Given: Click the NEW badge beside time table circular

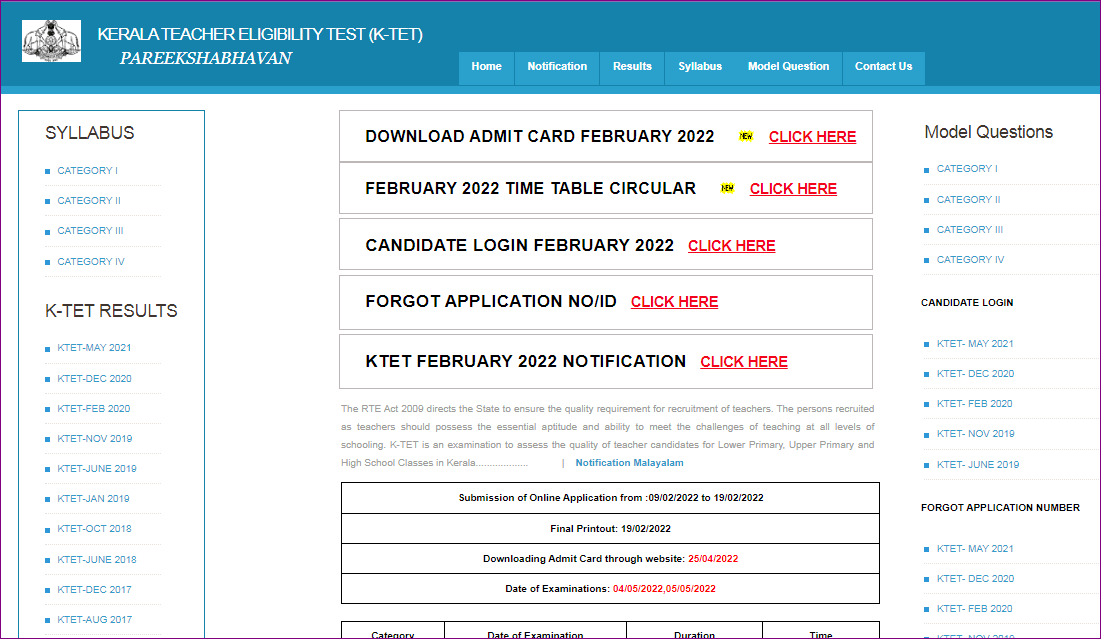Looking at the screenshot, I should click(727, 188).
